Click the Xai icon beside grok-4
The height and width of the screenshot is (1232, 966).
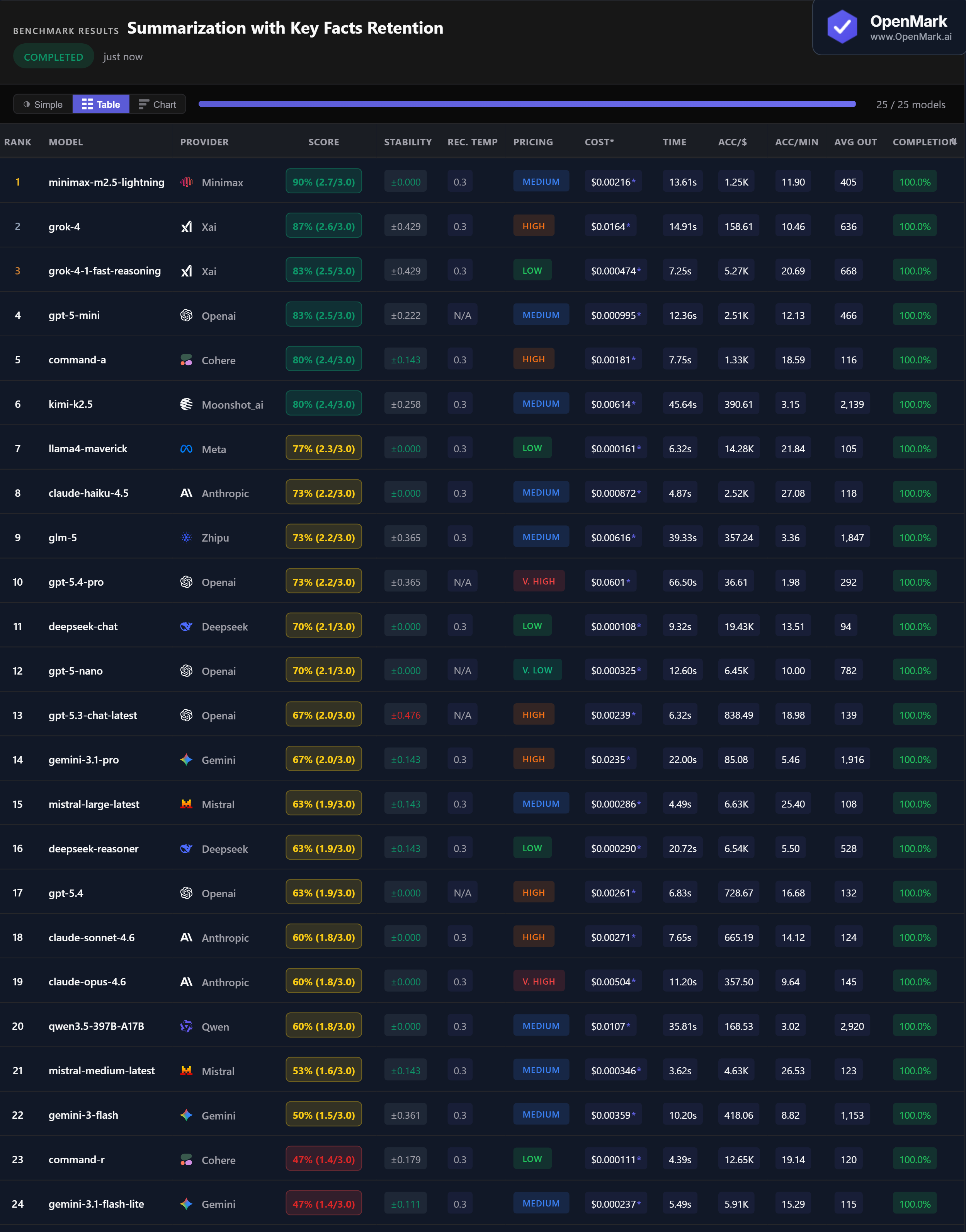coord(186,227)
